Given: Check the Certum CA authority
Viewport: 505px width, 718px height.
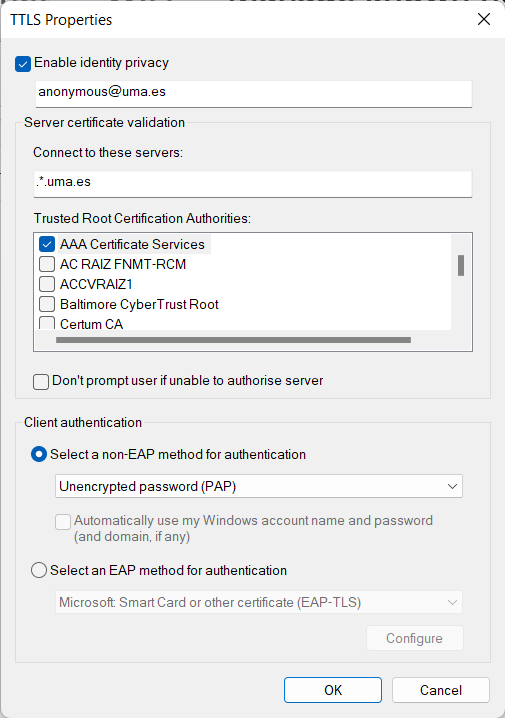Looking at the screenshot, I should click(47, 323).
